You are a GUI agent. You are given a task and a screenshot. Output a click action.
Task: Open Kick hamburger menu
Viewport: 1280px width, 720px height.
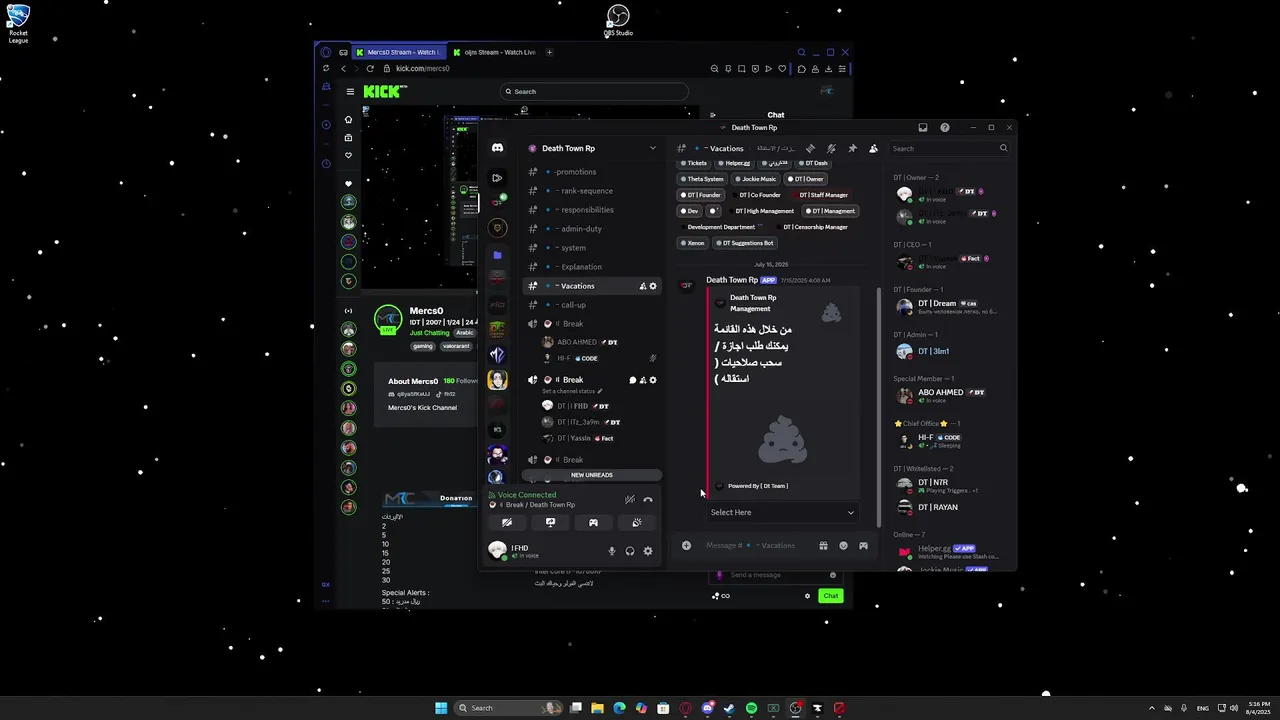(350, 91)
